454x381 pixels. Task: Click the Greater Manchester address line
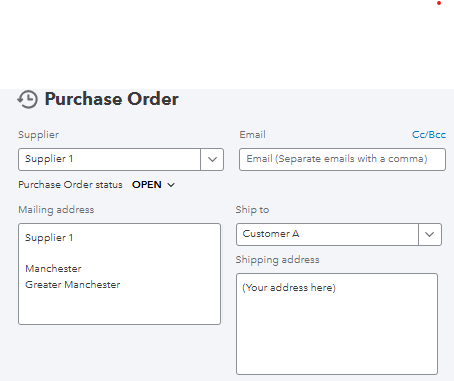pyautogui.click(x=73, y=285)
